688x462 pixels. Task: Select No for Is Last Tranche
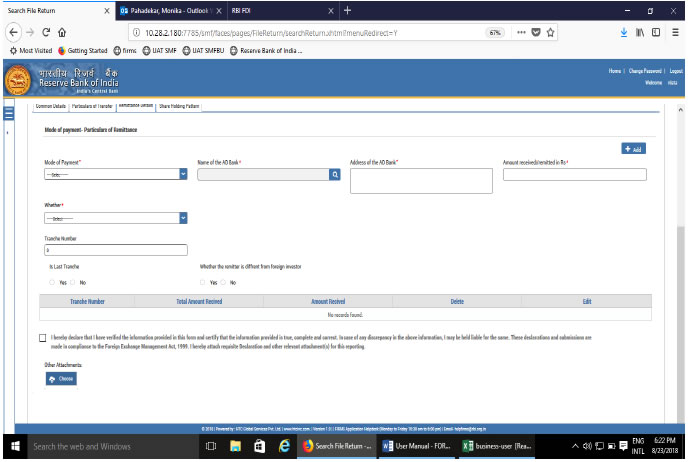[72, 283]
